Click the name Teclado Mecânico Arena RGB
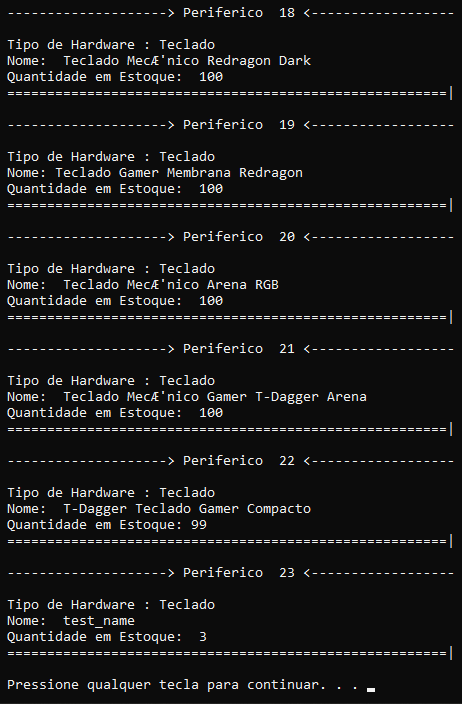This screenshot has height=704, width=462. tap(171, 285)
